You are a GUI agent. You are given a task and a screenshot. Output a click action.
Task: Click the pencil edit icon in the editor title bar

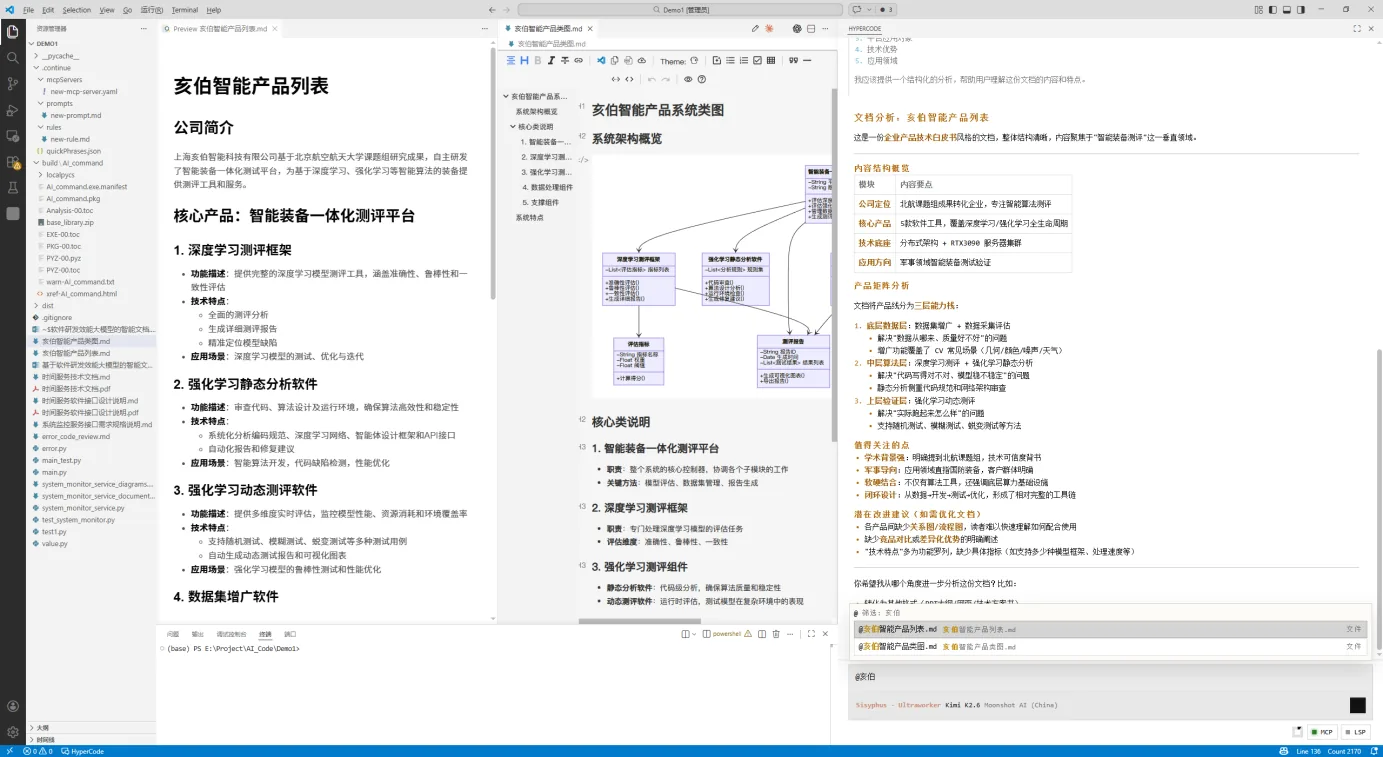click(756, 29)
